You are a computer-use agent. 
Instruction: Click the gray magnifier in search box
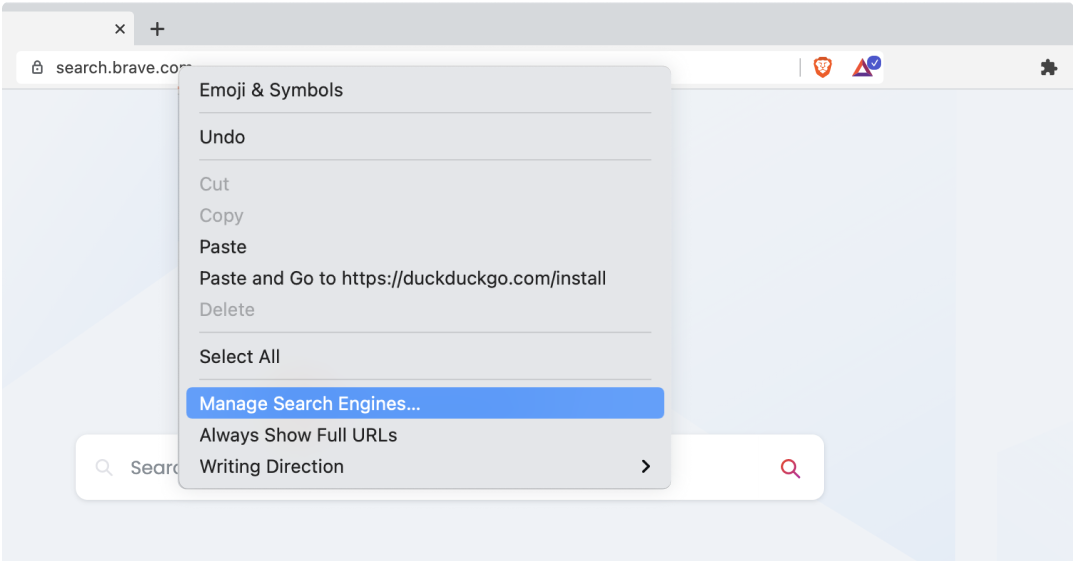(x=104, y=467)
